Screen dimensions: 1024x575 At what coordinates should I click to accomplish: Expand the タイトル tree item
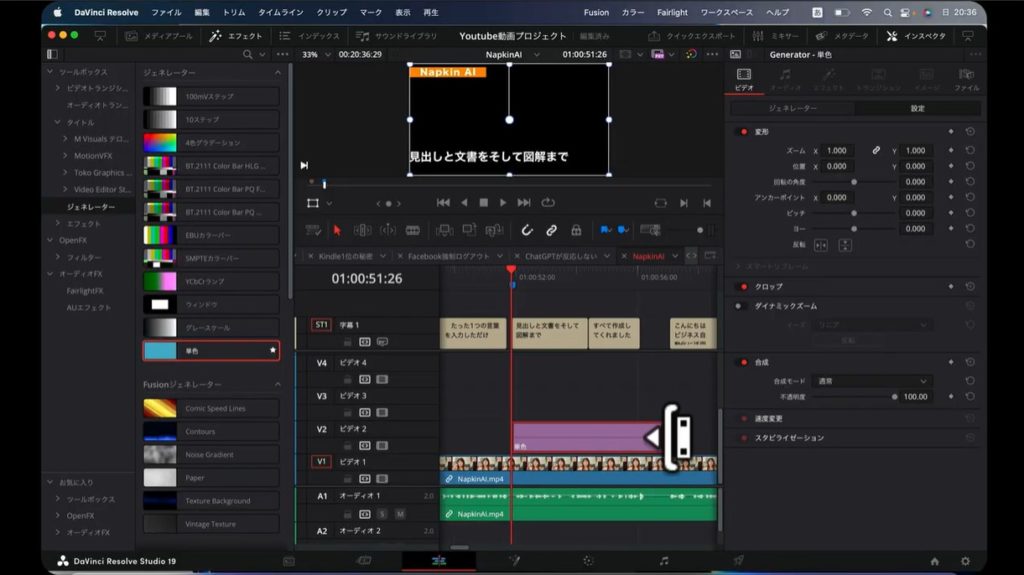coord(59,122)
